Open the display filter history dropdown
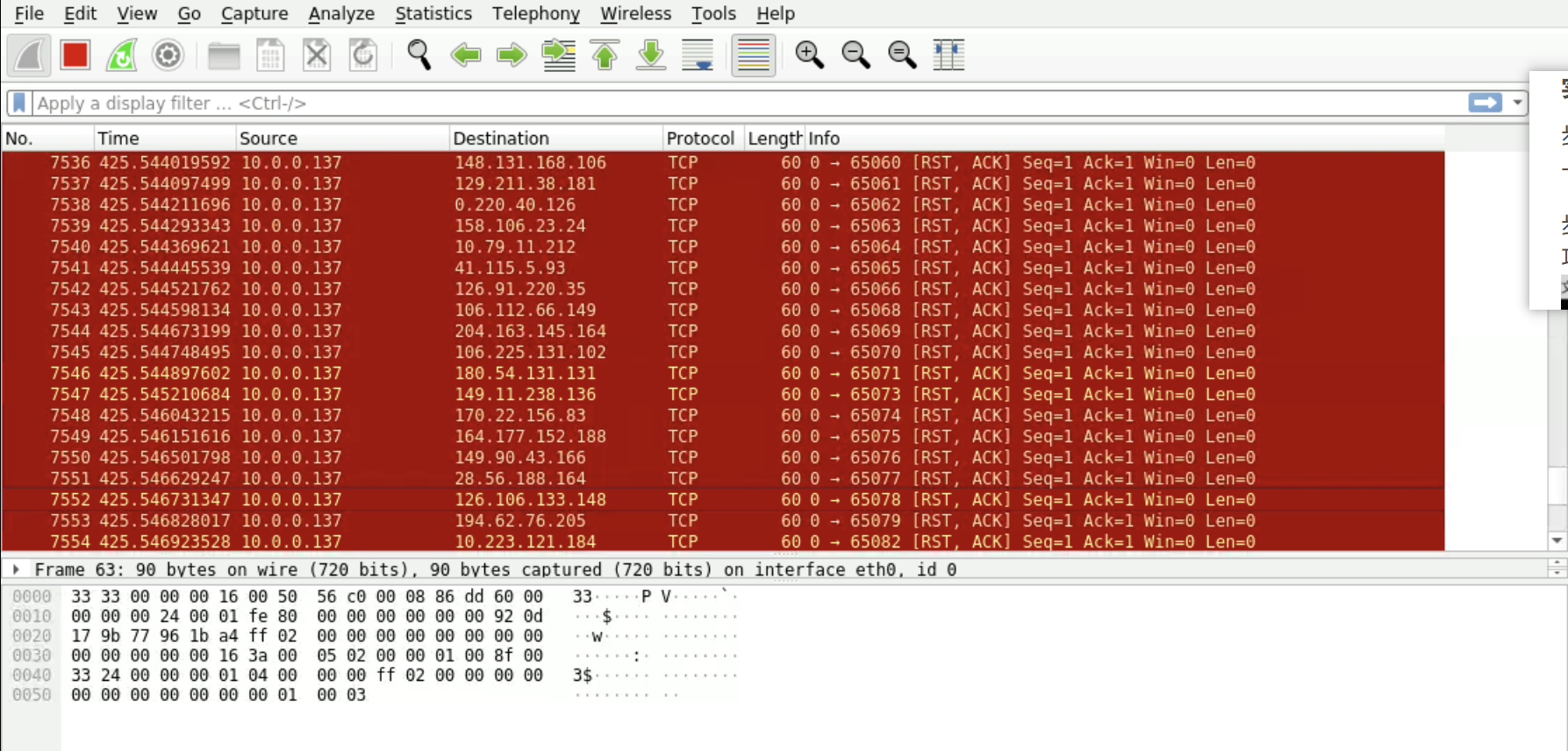Viewport: 1568px width, 751px height. tap(1517, 103)
